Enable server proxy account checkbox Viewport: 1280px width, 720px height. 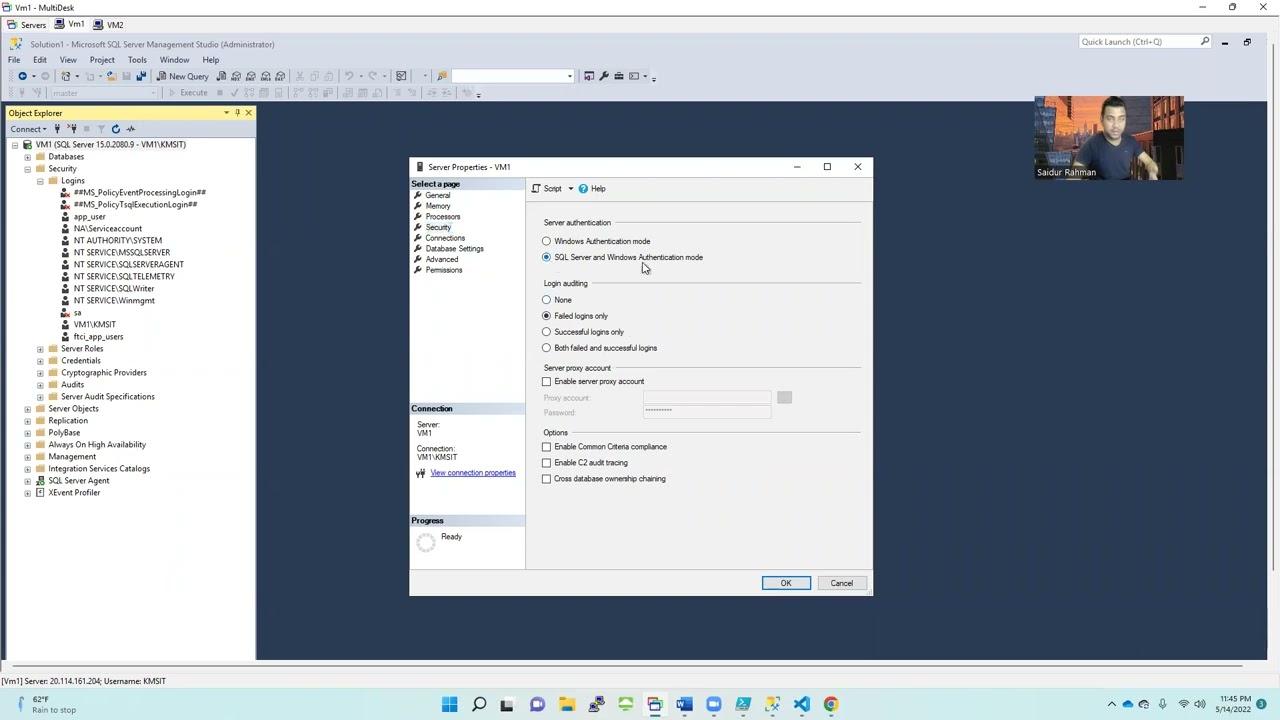tap(546, 381)
